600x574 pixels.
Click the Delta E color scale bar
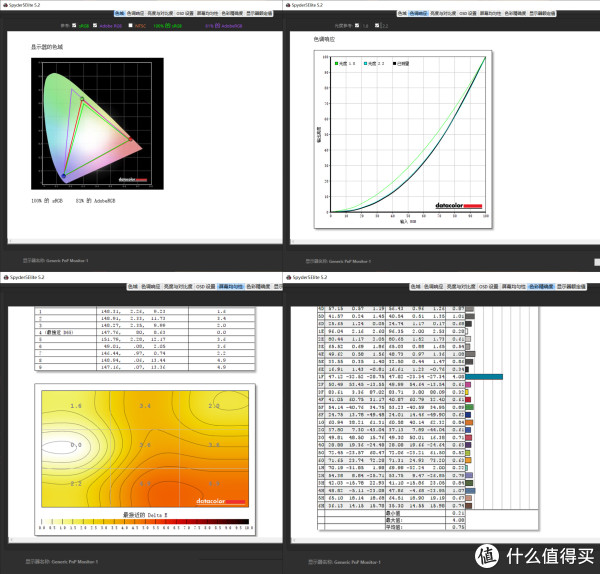(x=145, y=522)
